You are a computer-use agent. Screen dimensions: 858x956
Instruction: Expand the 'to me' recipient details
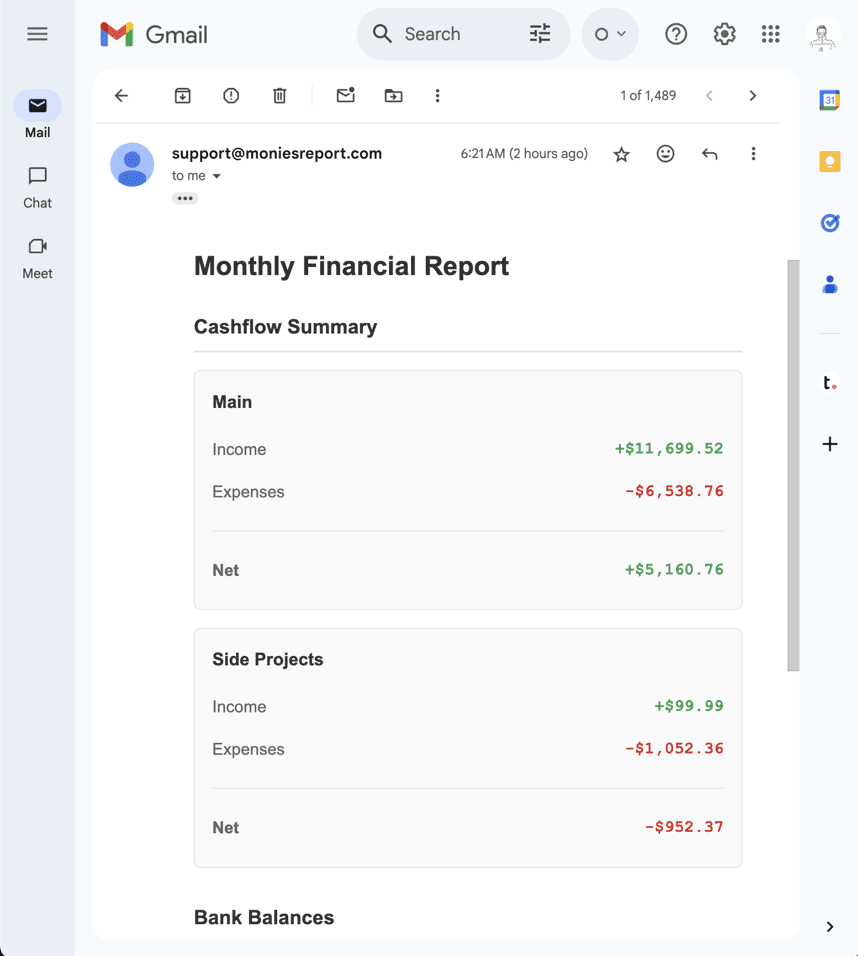(216, 176)
